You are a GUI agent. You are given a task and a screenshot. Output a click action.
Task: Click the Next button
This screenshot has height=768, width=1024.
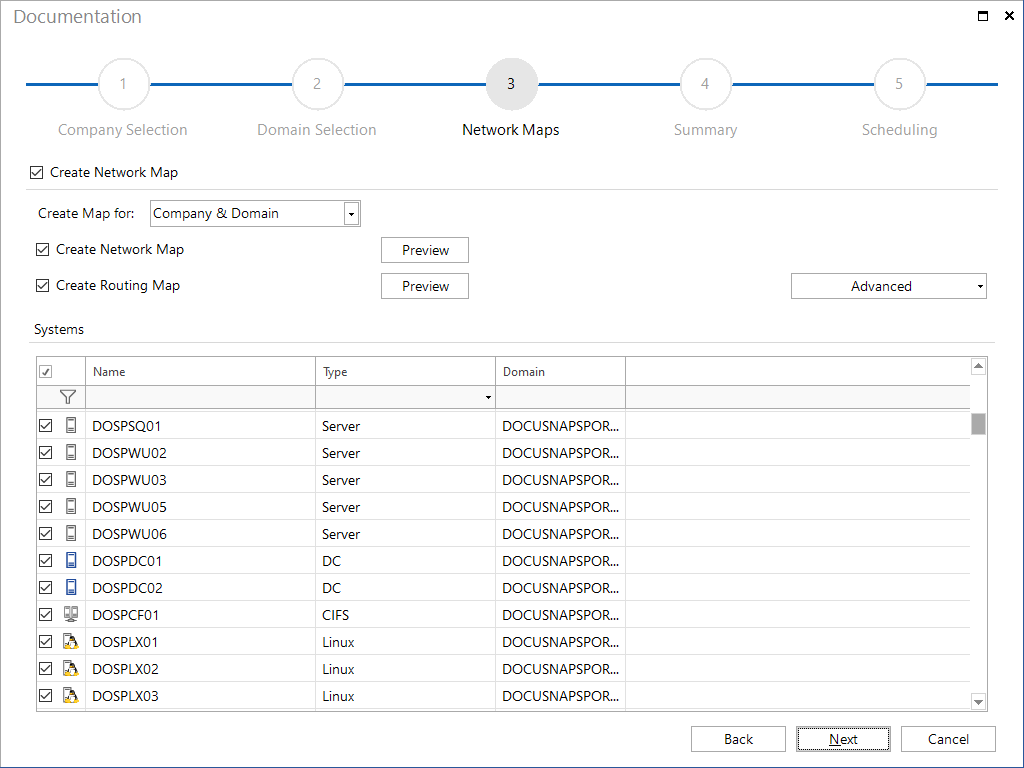[x=843, y=739]
